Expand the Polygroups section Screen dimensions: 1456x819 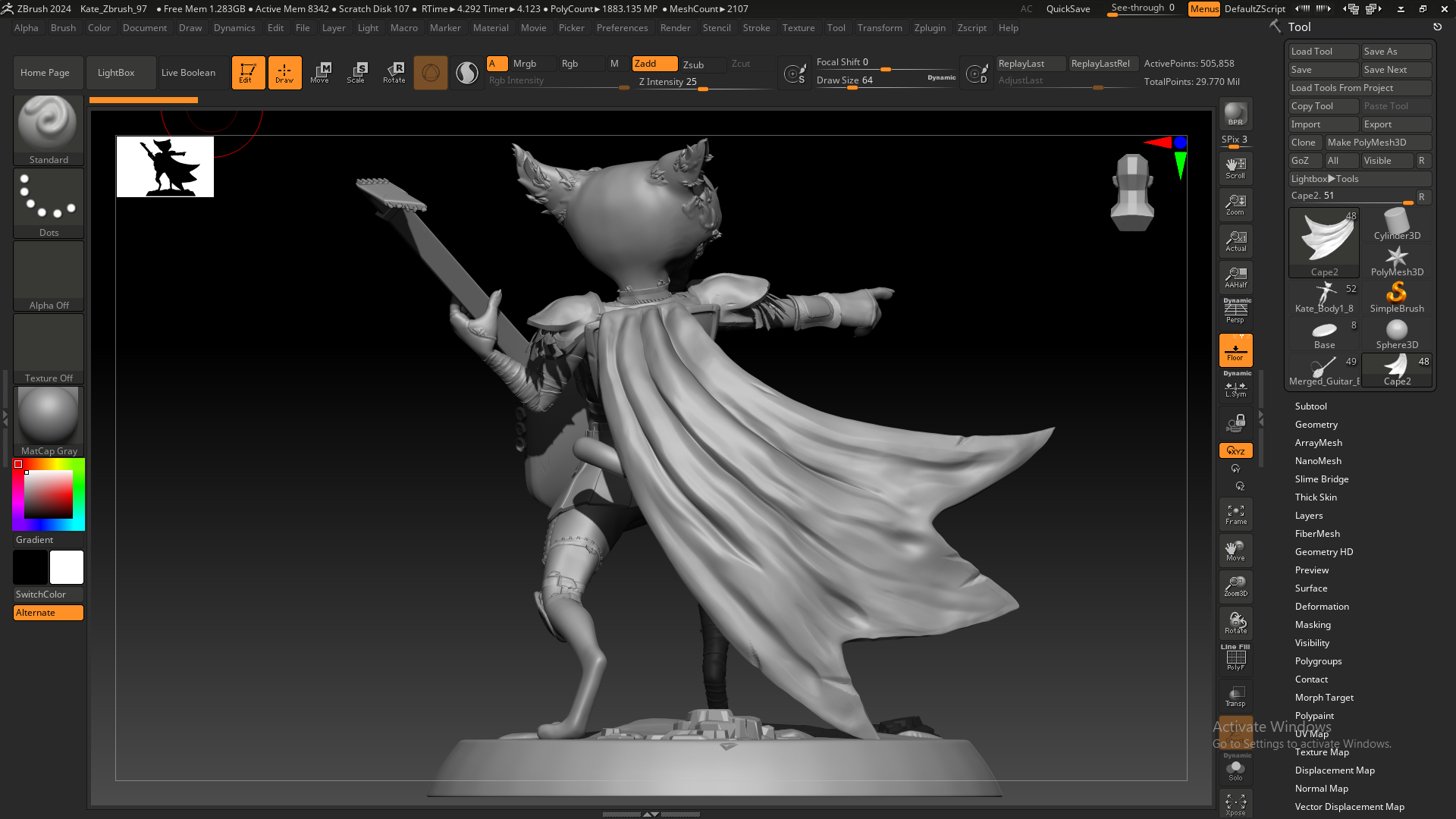coord(1318,661)
